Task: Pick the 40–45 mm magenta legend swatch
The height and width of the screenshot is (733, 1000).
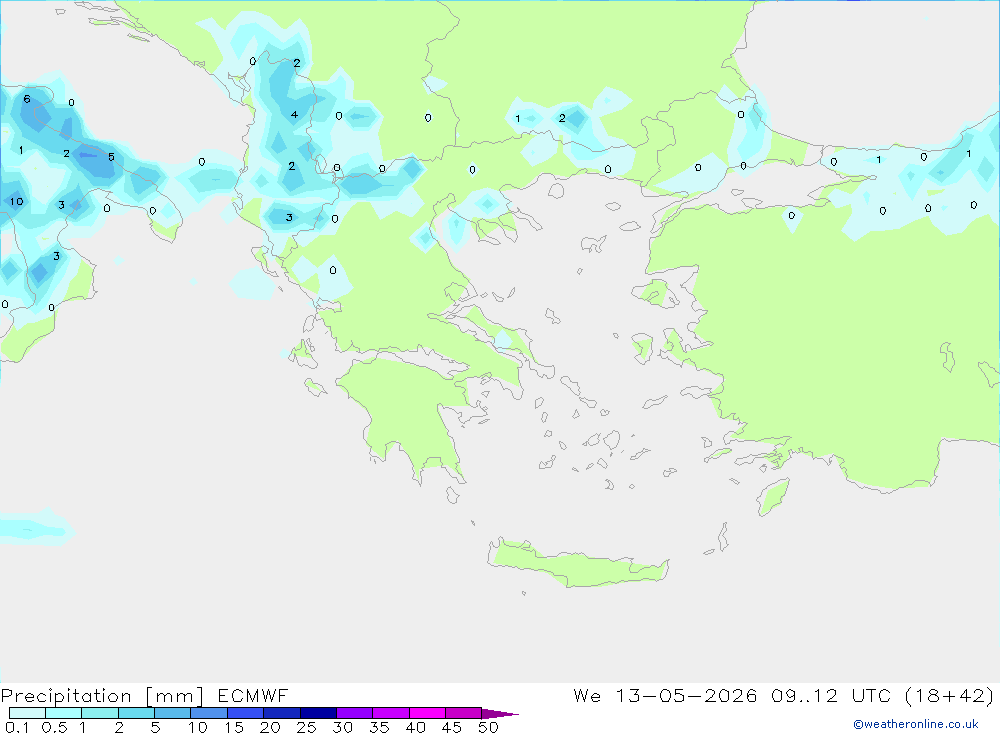Action: click(x=427, y=713)
